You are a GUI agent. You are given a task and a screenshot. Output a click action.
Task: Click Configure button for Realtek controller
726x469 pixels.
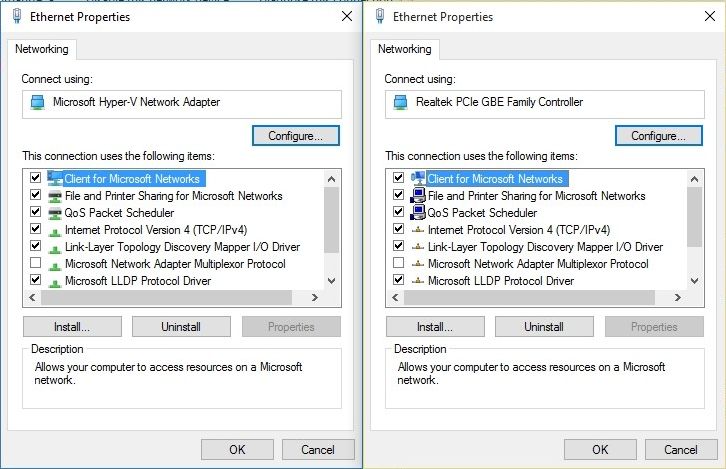pos(658,136)
